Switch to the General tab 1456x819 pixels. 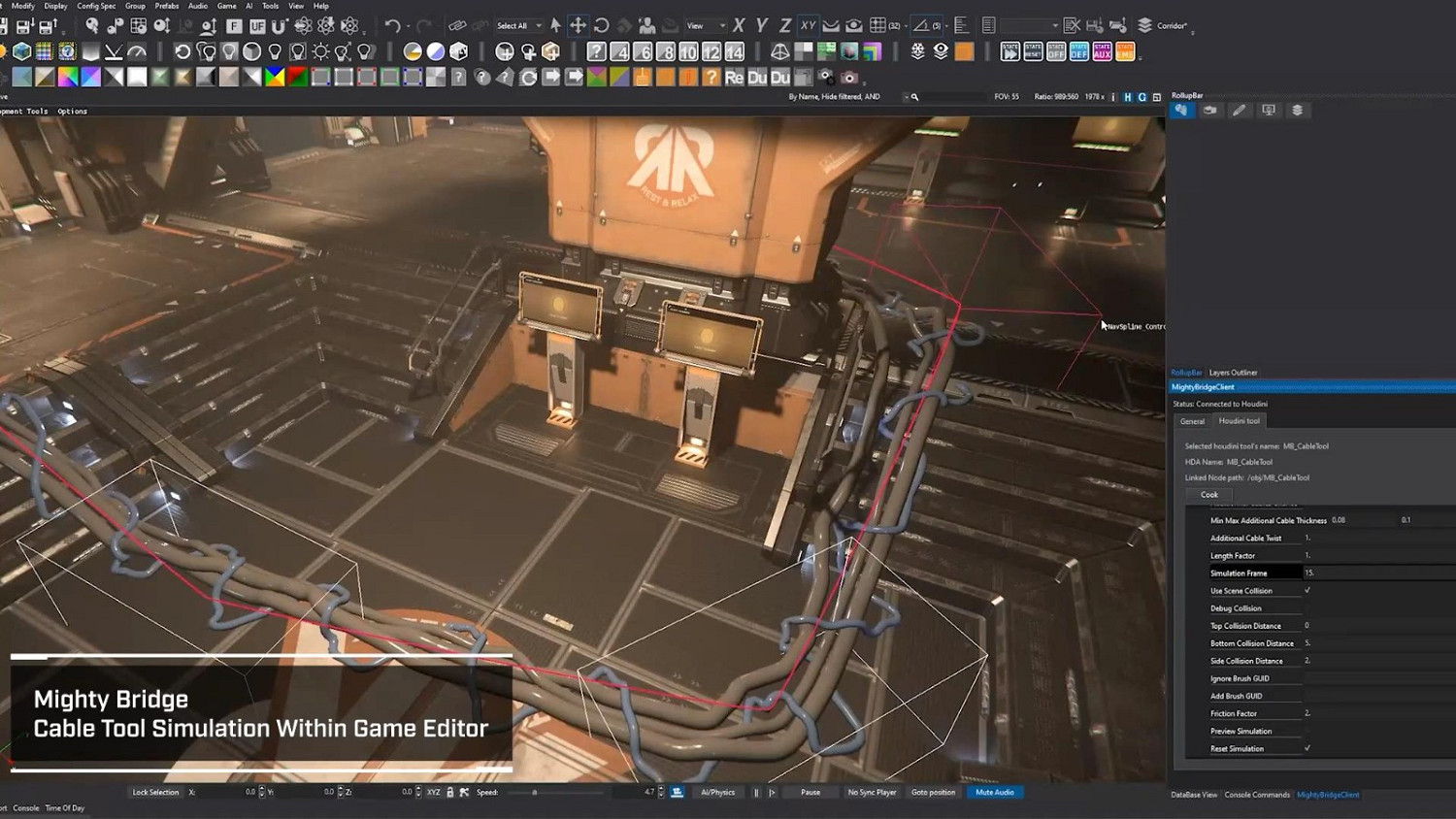[1192, 421]
